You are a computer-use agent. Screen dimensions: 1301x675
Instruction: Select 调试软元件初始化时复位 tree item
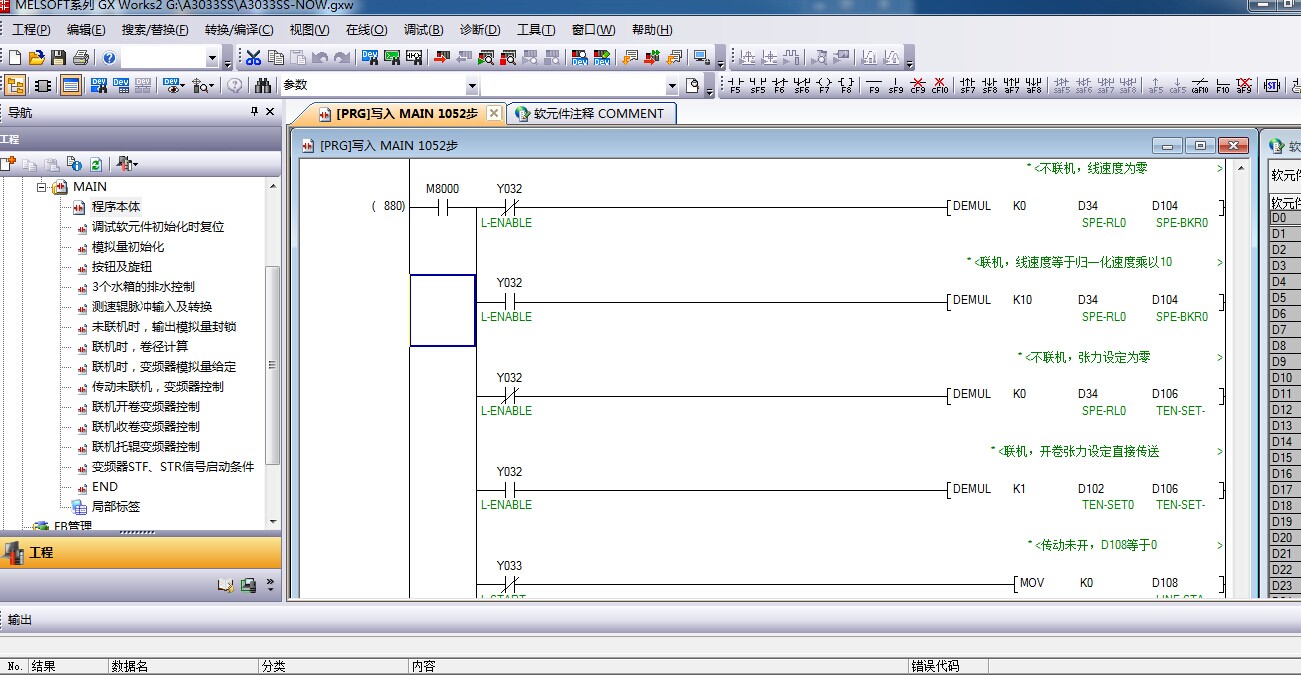158,227
